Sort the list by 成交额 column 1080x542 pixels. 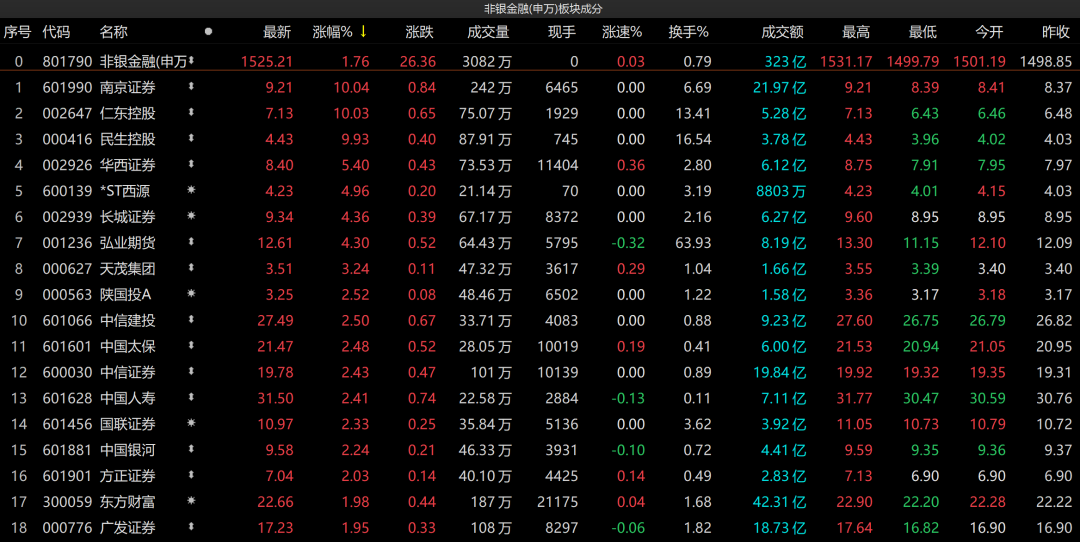coord(782,32)
